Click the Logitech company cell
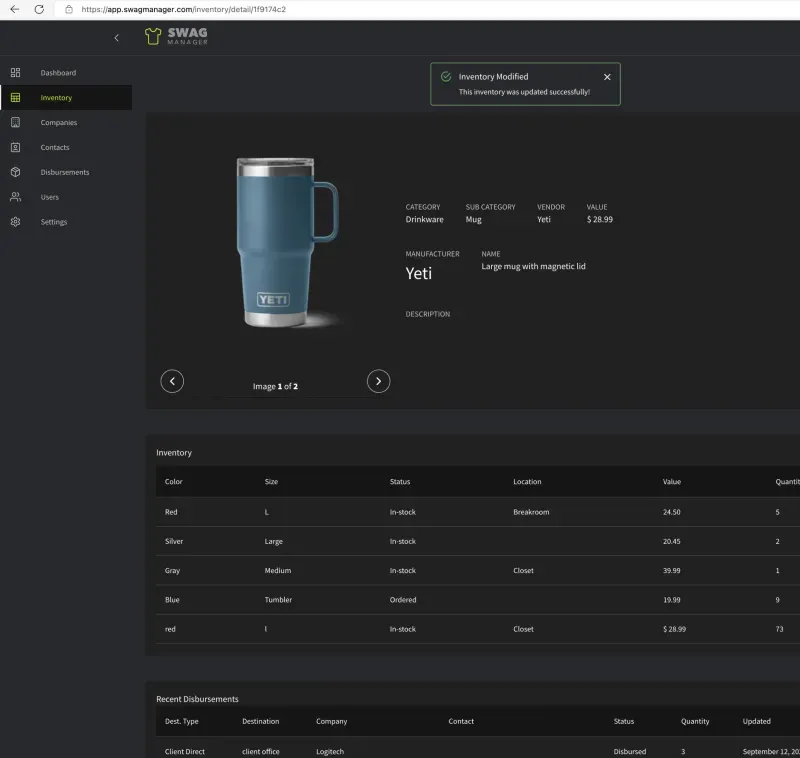 pos(330,751)
